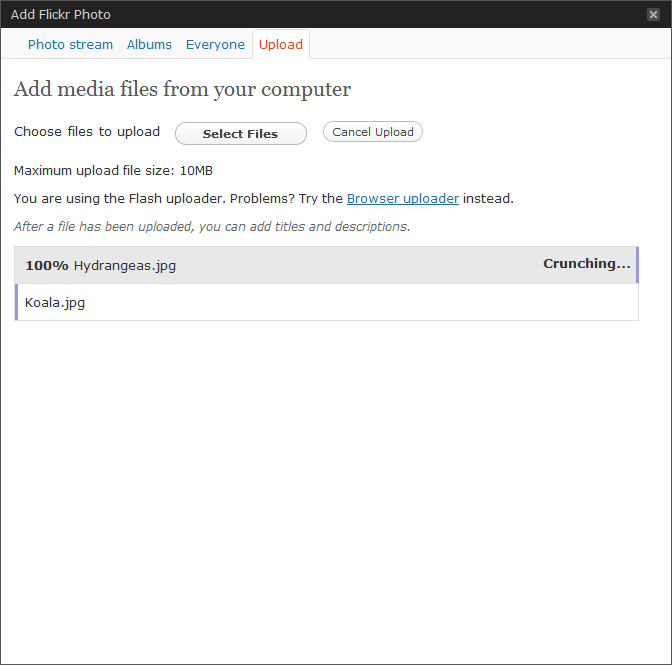This screenshot has height=665, width=672.
Task: Click the Maximum upload file size text
Action: (x=113, y=171)
